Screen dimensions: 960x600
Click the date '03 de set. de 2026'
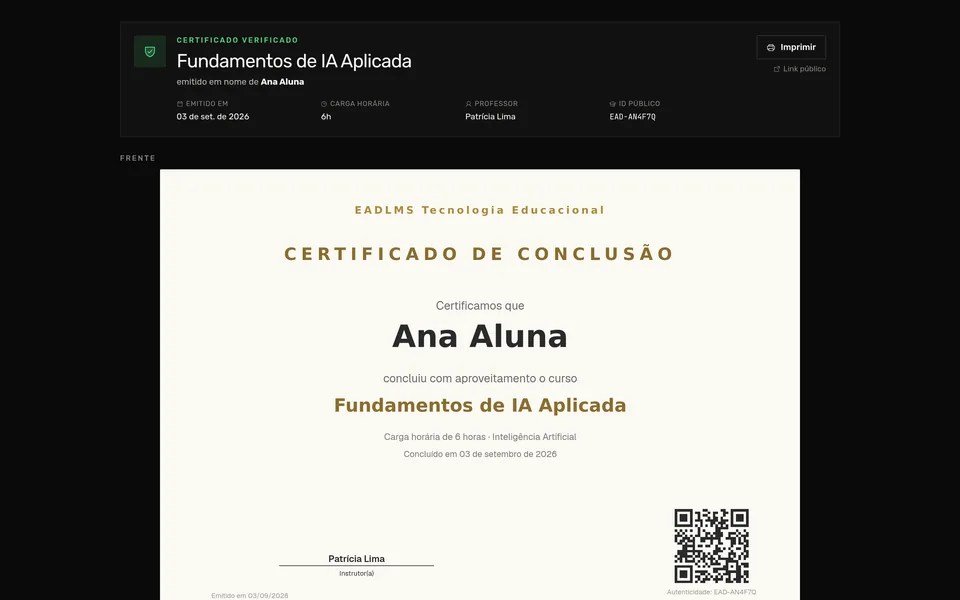tap(212, 116)
